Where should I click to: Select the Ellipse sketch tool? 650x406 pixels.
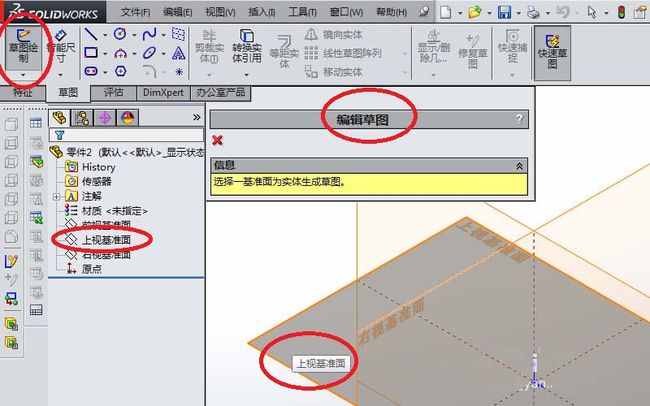149,53
